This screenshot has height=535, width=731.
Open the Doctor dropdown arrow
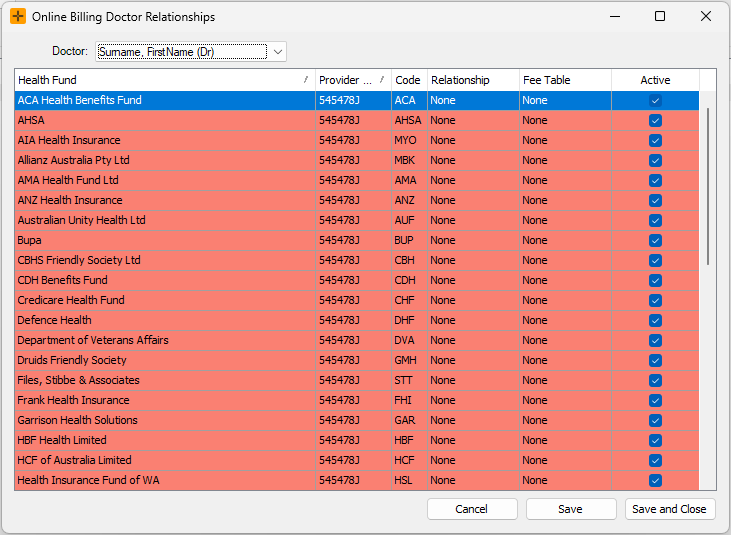(278, 52)
